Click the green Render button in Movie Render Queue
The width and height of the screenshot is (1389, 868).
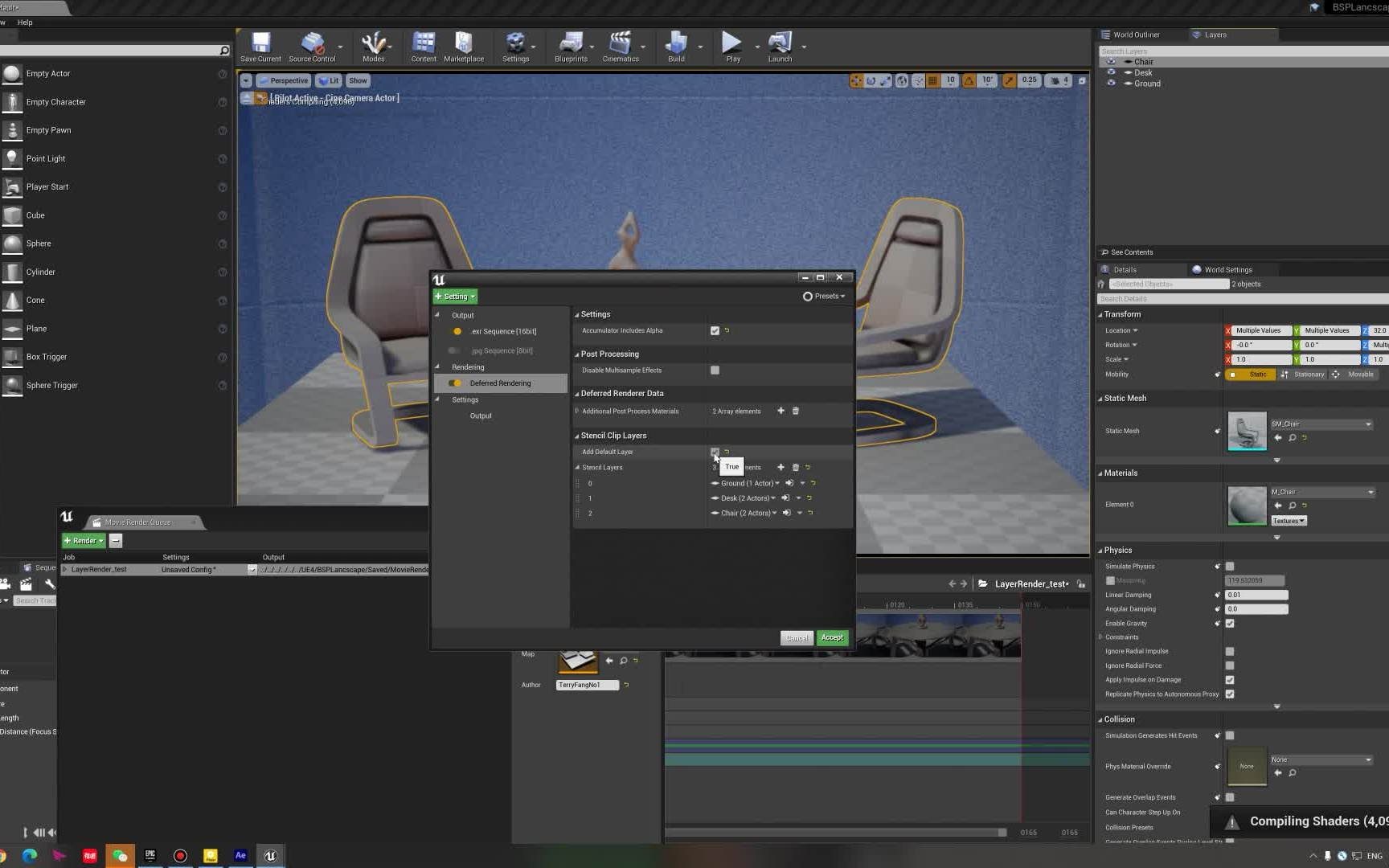click(83, 540)
